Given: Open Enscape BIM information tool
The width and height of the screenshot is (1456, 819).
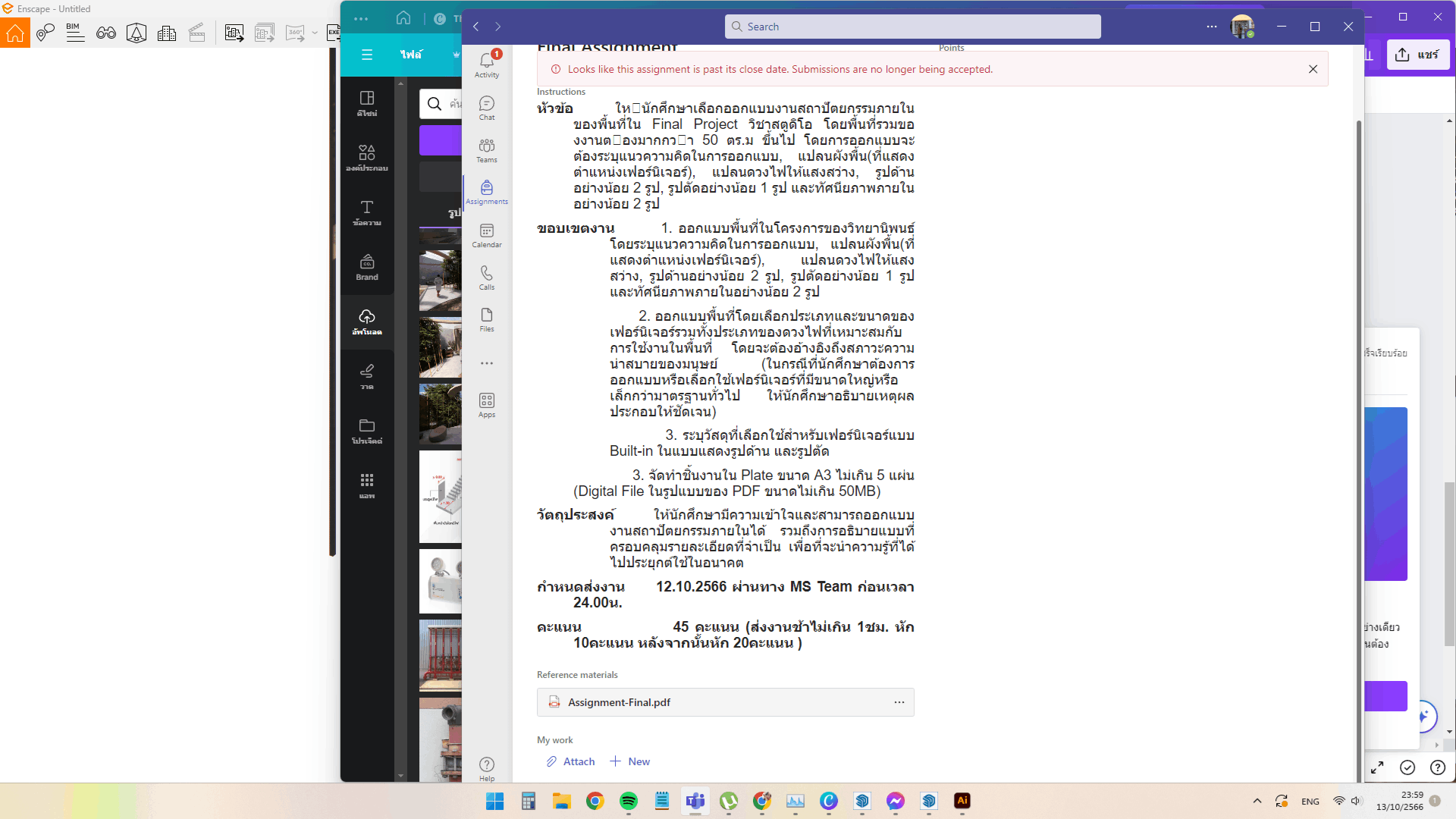Looking at the screenshot, I should [75, 33].
